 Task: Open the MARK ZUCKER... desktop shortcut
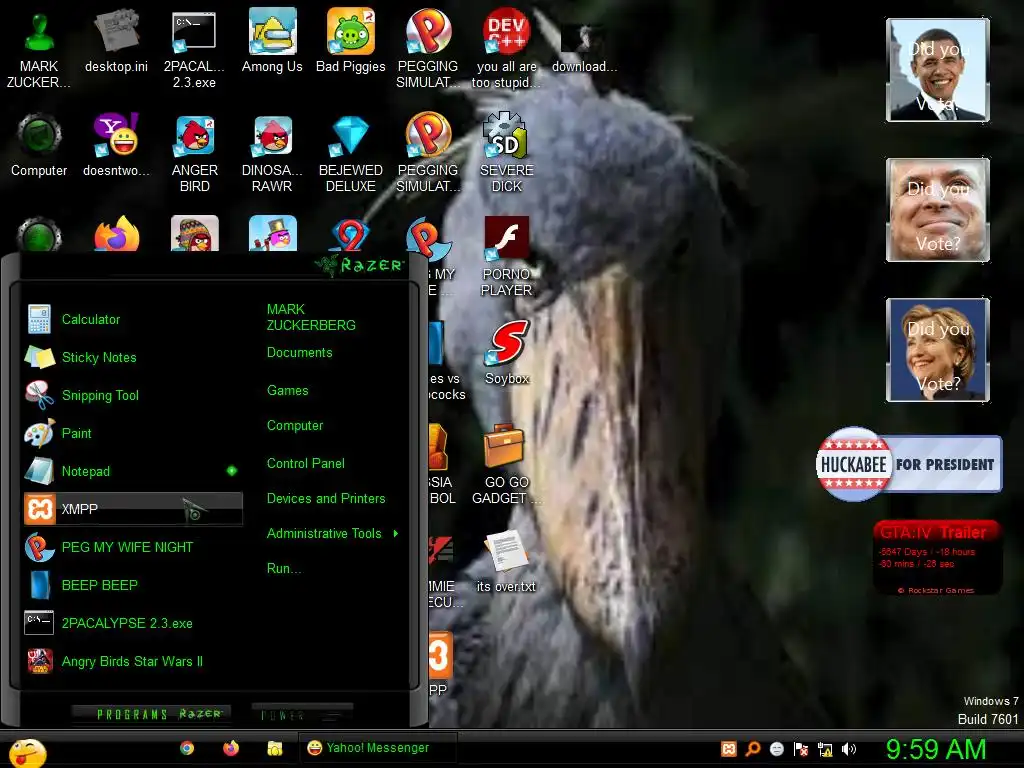coord(39,49)
